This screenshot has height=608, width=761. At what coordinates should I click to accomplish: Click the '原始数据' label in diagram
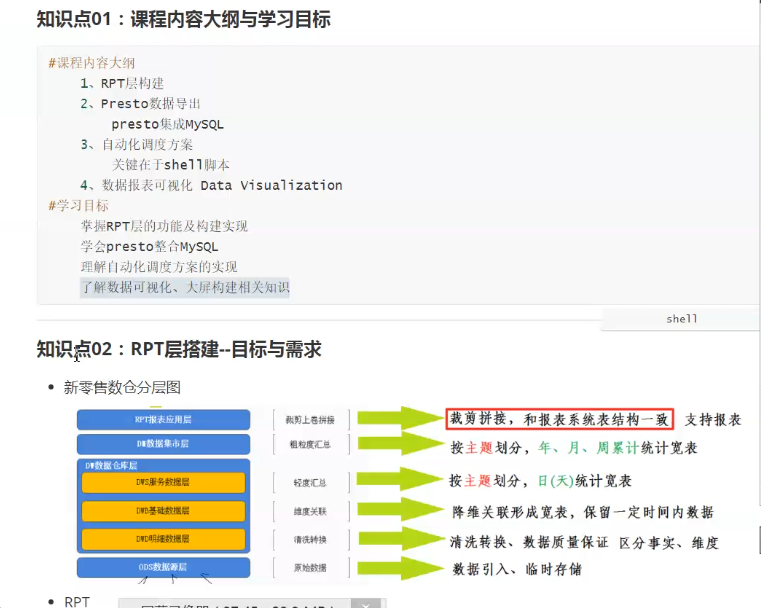tap(310, 568)
